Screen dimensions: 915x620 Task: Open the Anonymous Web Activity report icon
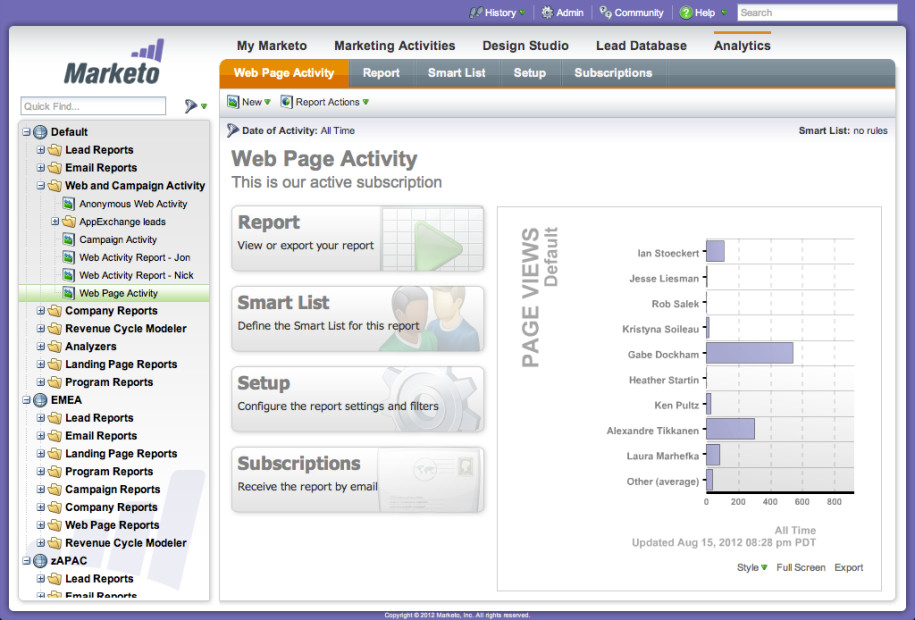[x=69, y=204]
